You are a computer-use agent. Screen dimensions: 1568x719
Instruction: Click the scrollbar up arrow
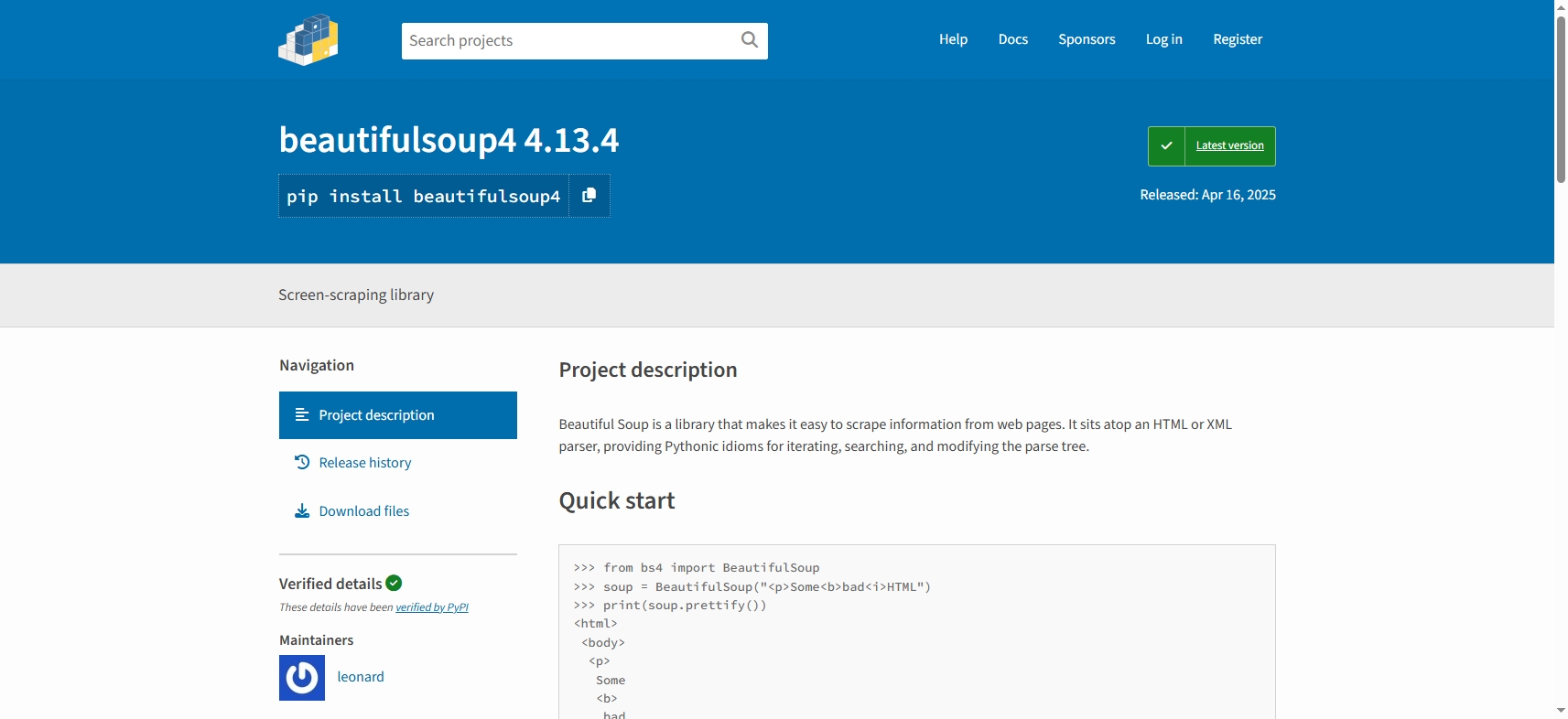click(1561, 6)
